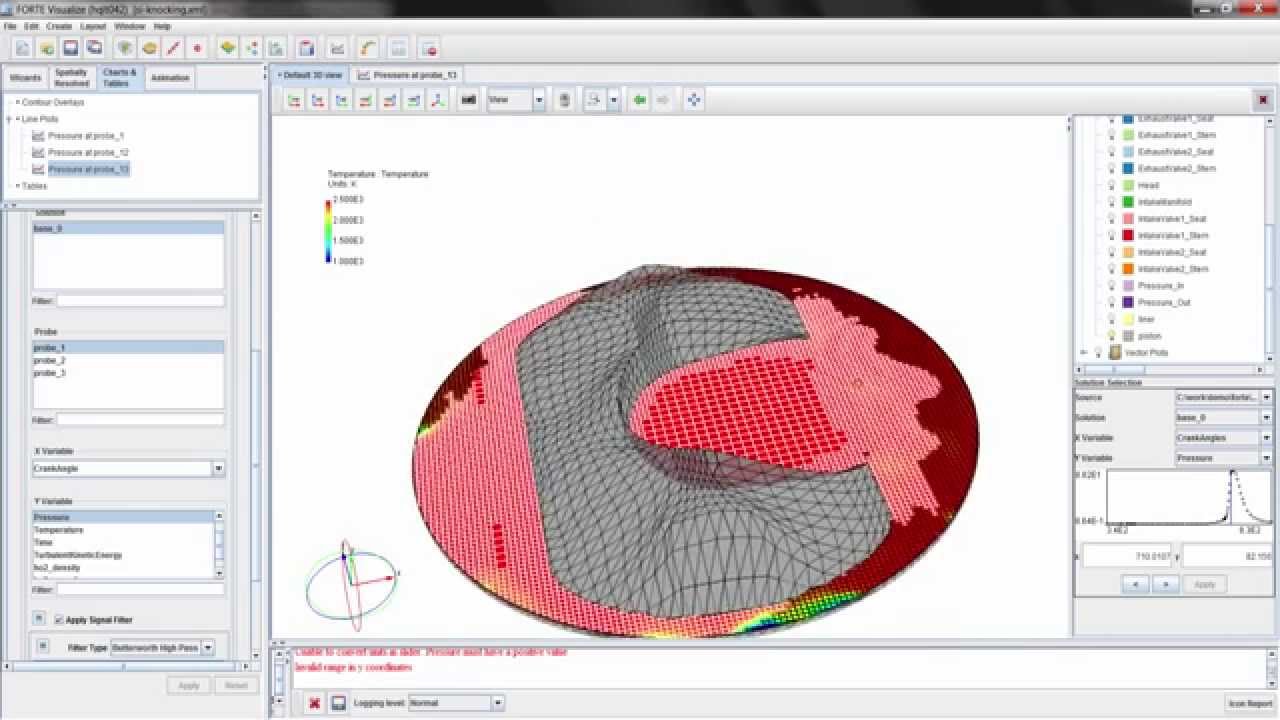Viewport: 1280px width, 720px height.
Task: Toggle visibility bulb for Pressure_Out
Action: click(x=1111, y=302)
